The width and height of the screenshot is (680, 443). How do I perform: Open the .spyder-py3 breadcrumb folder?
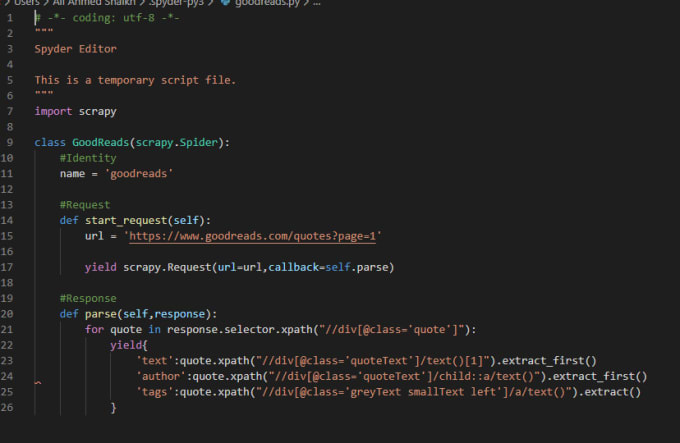tap(176, 3)
